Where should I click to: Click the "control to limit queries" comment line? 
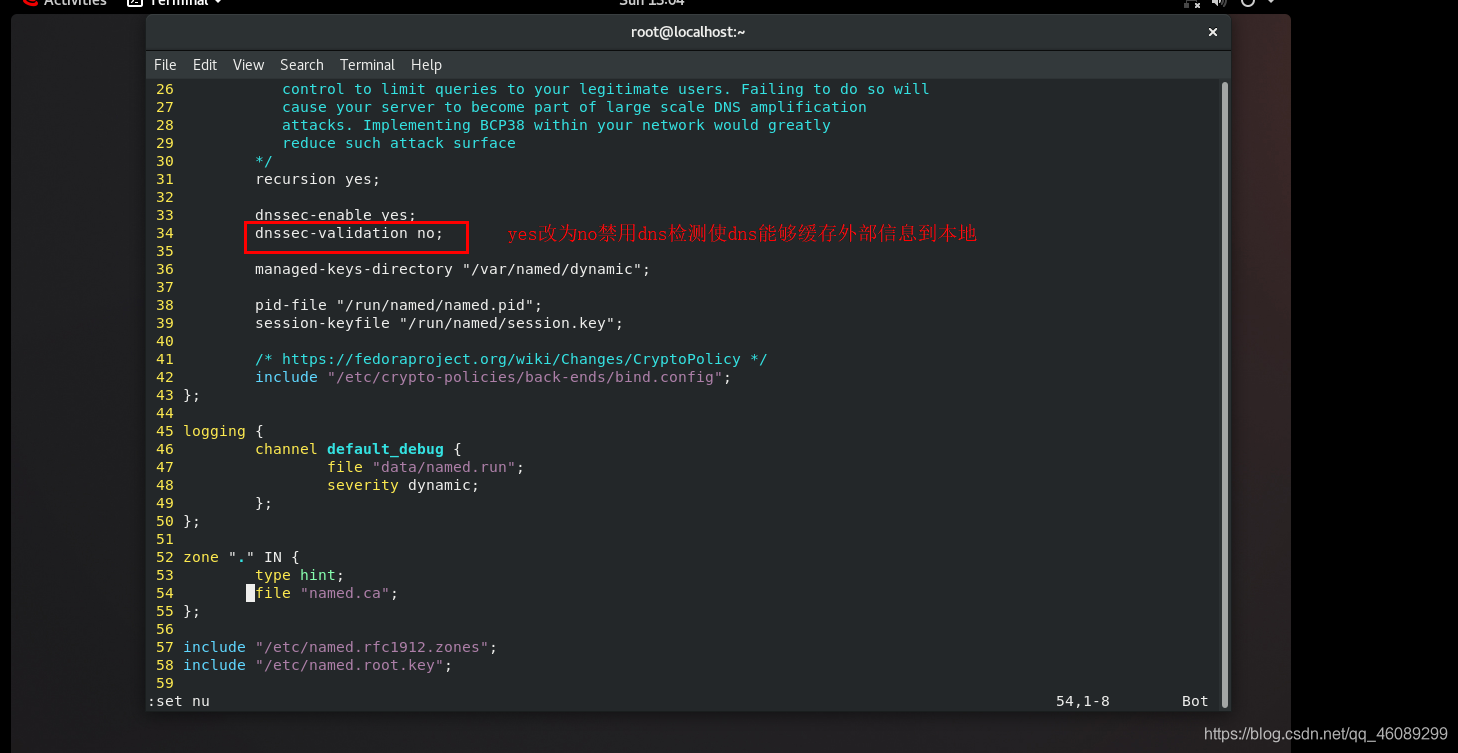coord(605,89)
